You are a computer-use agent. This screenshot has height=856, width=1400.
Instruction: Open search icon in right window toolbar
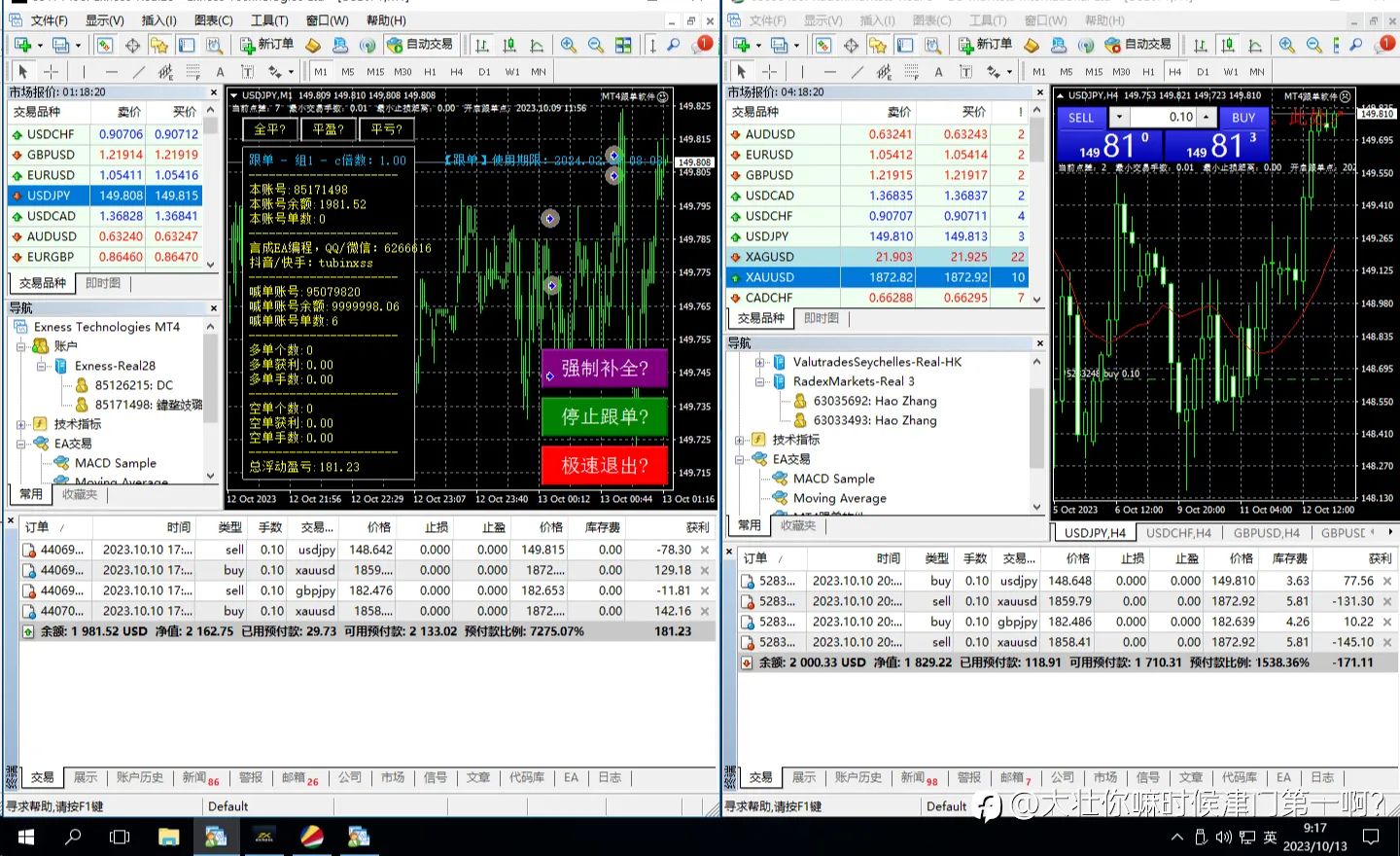1358,45
